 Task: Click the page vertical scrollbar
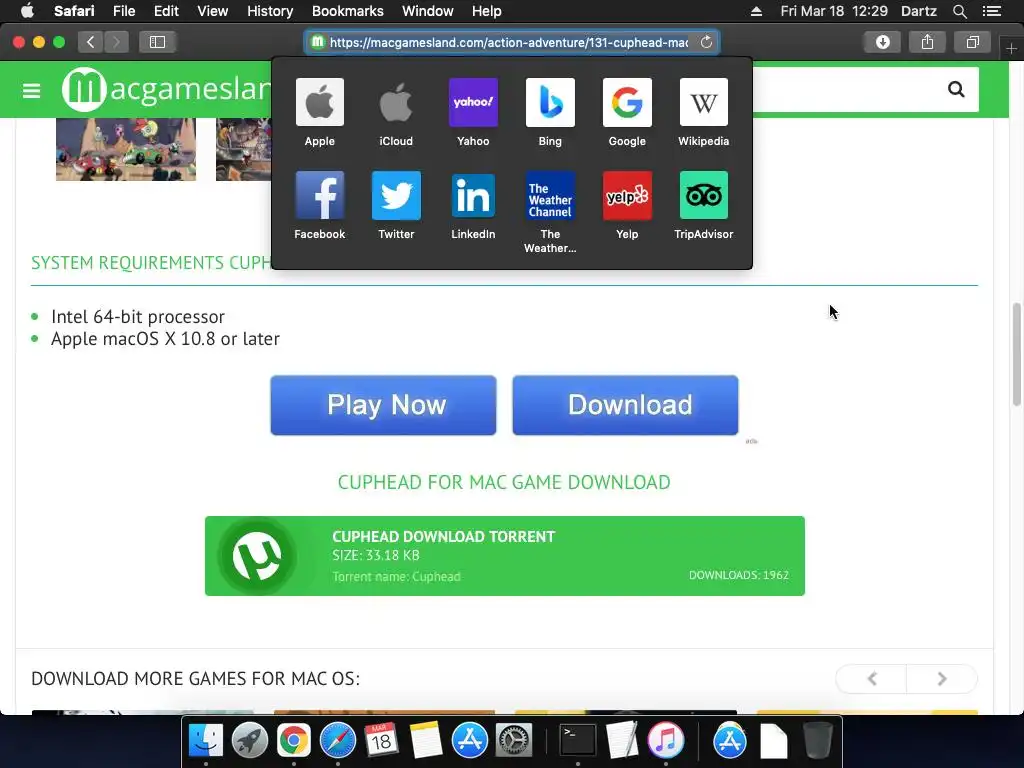(x=1017, y=355)
